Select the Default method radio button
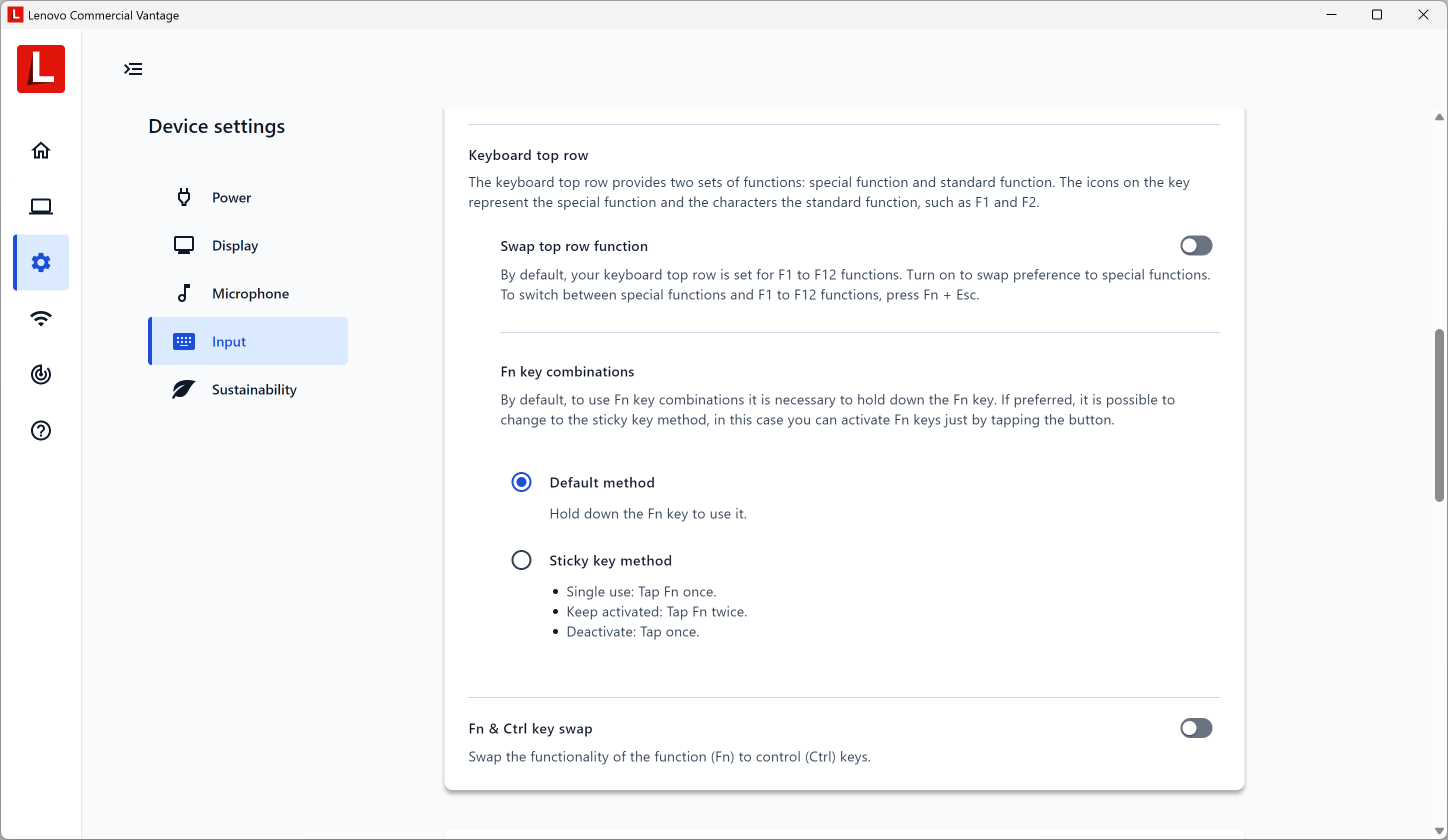Image resolution: width=1448 pixels, height=840 pixels. (x=521, y=482)
